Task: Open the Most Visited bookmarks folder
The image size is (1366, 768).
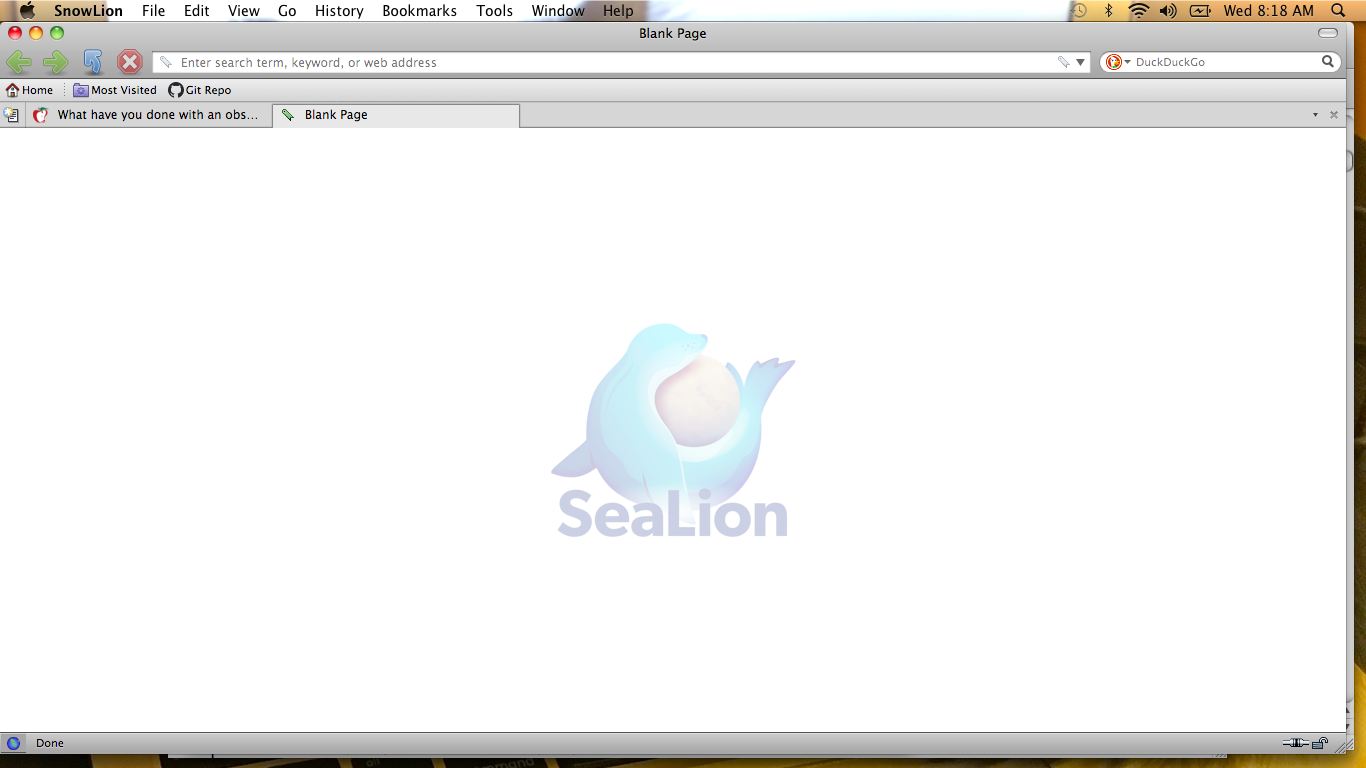Action: (115, 90)
